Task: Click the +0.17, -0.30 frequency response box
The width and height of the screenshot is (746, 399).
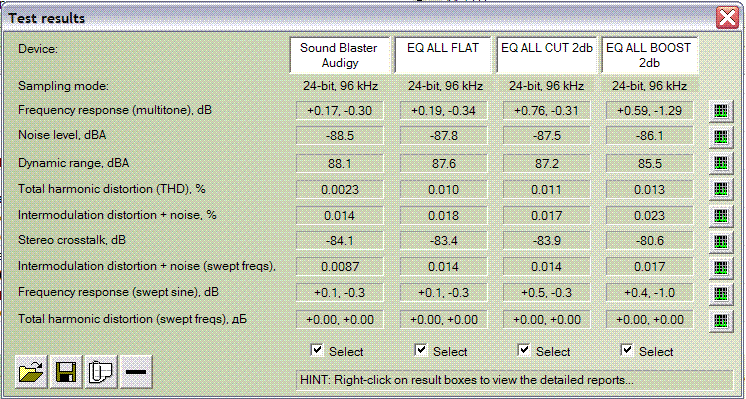Action: (x=340, y=111)
